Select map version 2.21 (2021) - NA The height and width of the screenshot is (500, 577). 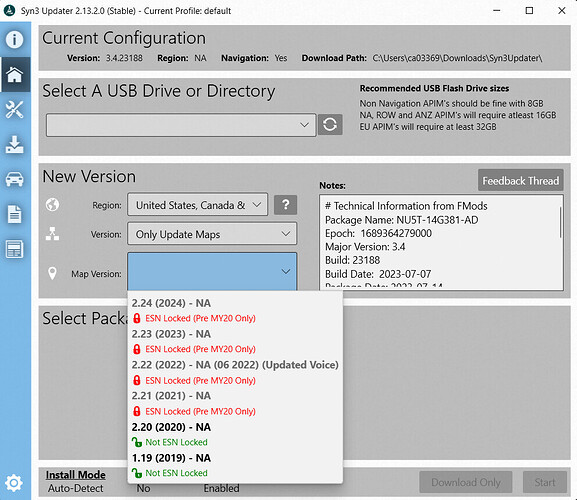click(x=235, y=403)
